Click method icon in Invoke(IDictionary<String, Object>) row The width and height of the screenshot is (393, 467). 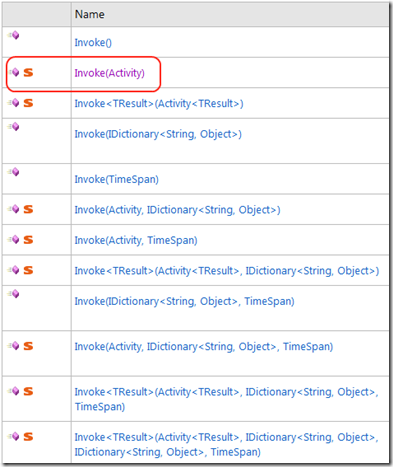(14, 127)
